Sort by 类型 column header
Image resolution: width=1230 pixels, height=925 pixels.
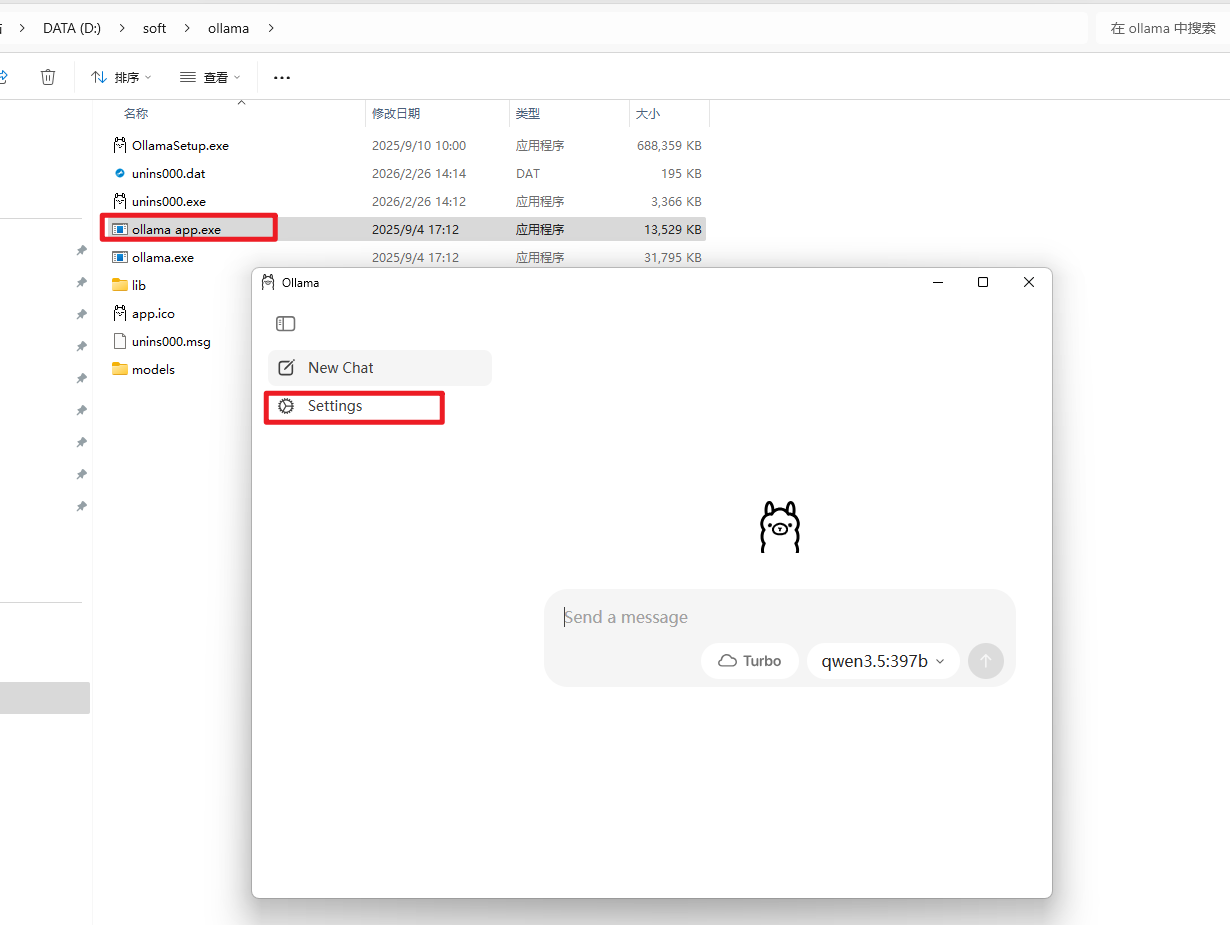[x=528, y=114]
